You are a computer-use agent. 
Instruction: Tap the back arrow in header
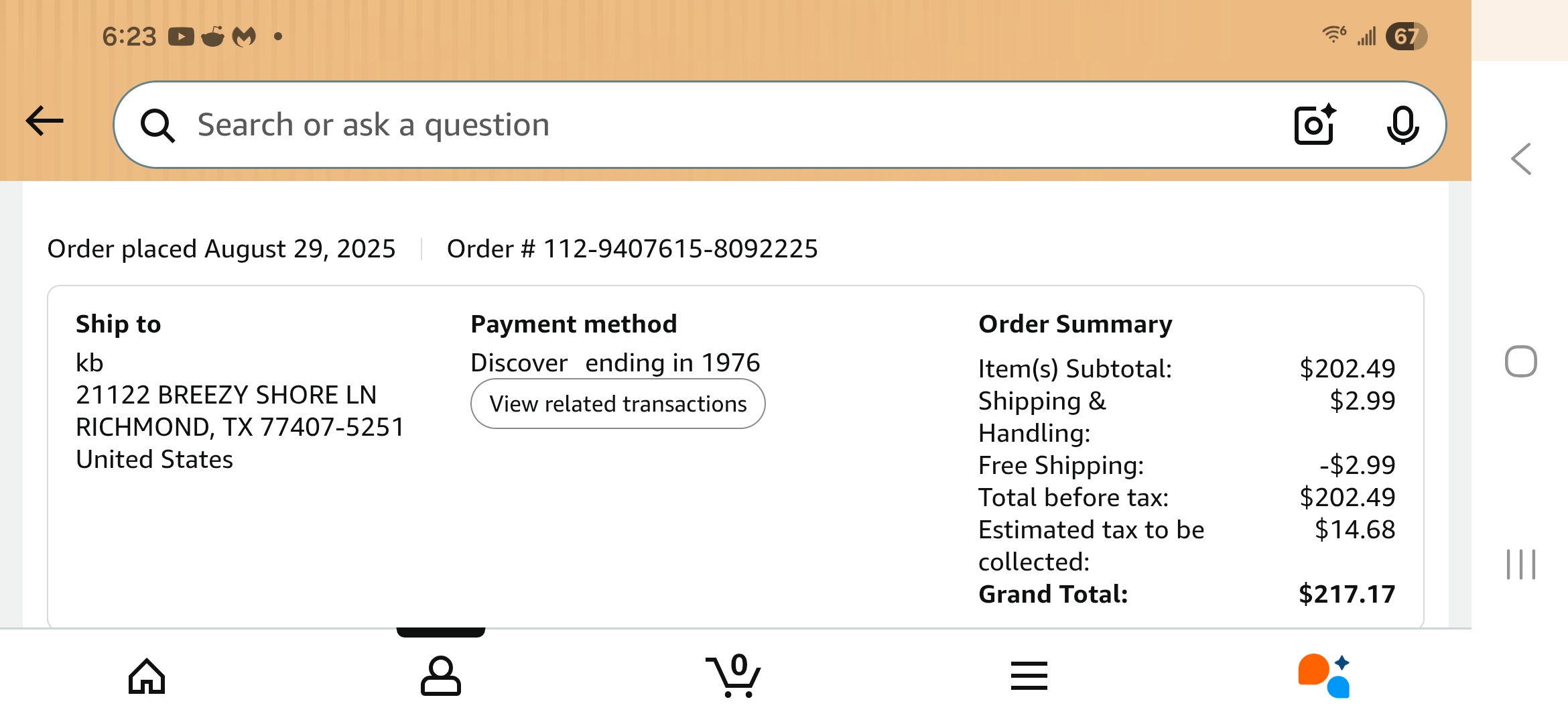44,121
